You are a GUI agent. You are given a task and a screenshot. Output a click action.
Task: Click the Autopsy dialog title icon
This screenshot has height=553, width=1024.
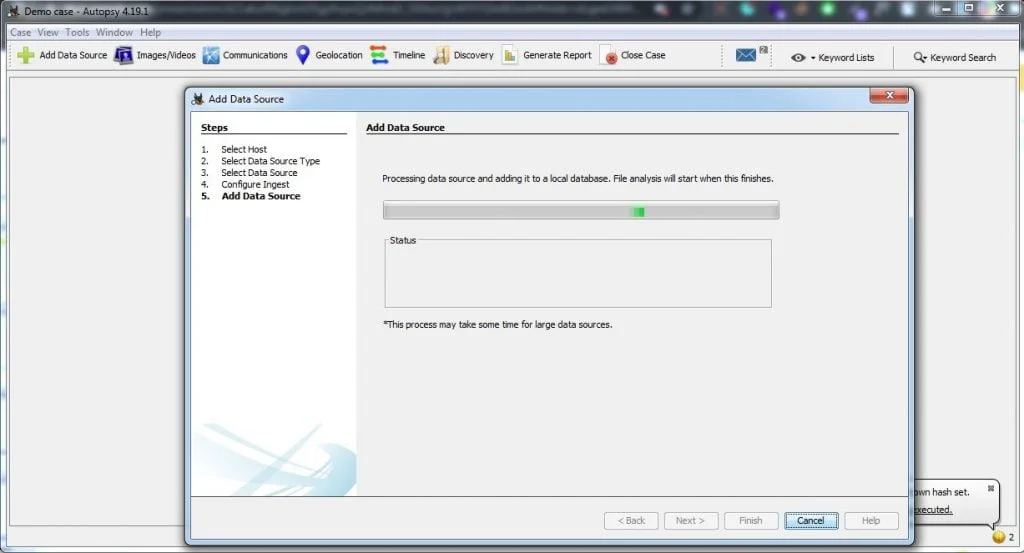click(198, 99)
